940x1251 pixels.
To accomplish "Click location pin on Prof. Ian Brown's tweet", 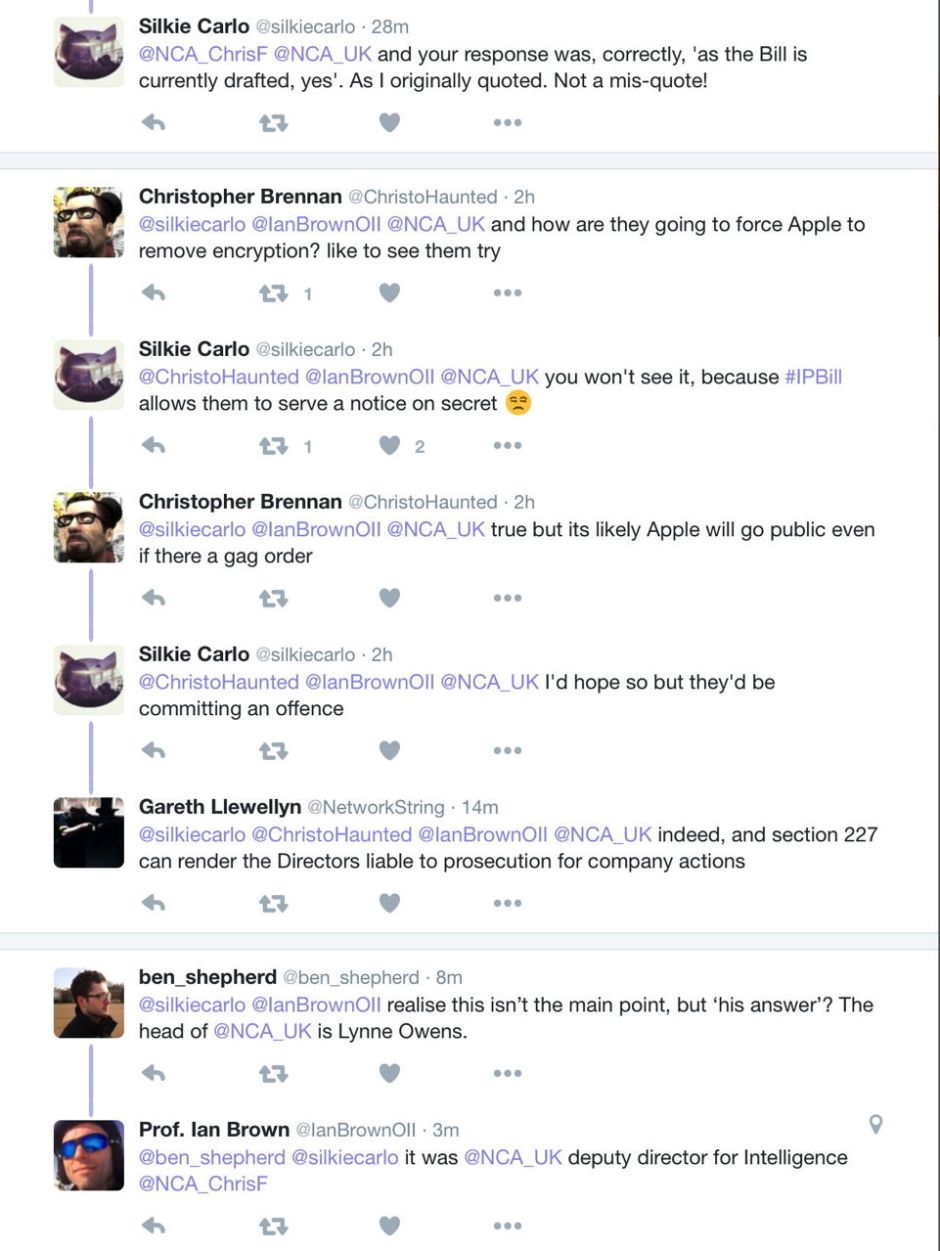I will click(876, 1125).
